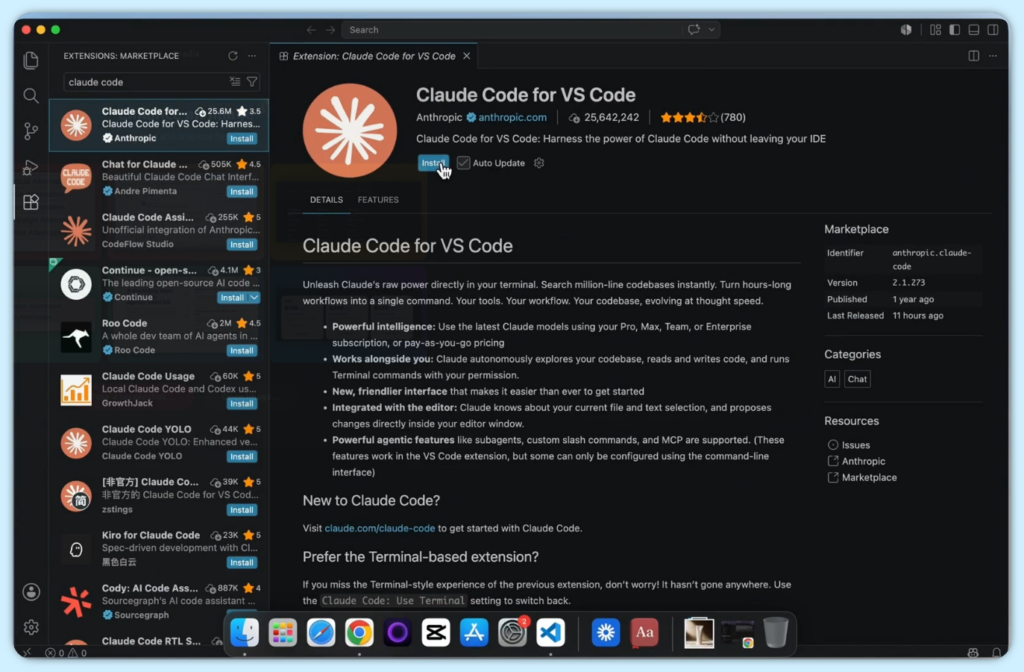Select the zstings Claude Code list entry
This screenshot has height=672, width=1024.
[x=159, y=495]
